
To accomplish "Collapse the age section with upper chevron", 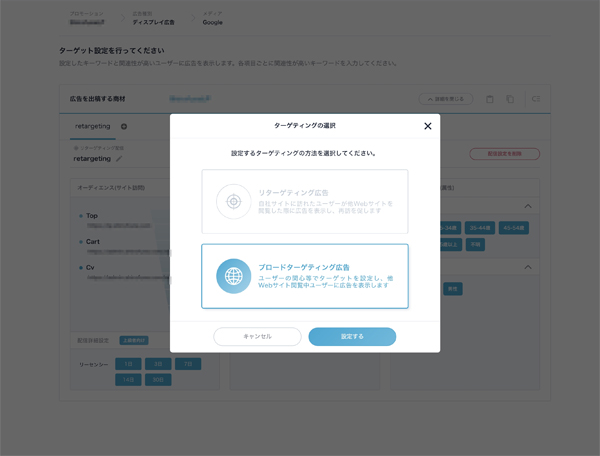I will point(528,206).
